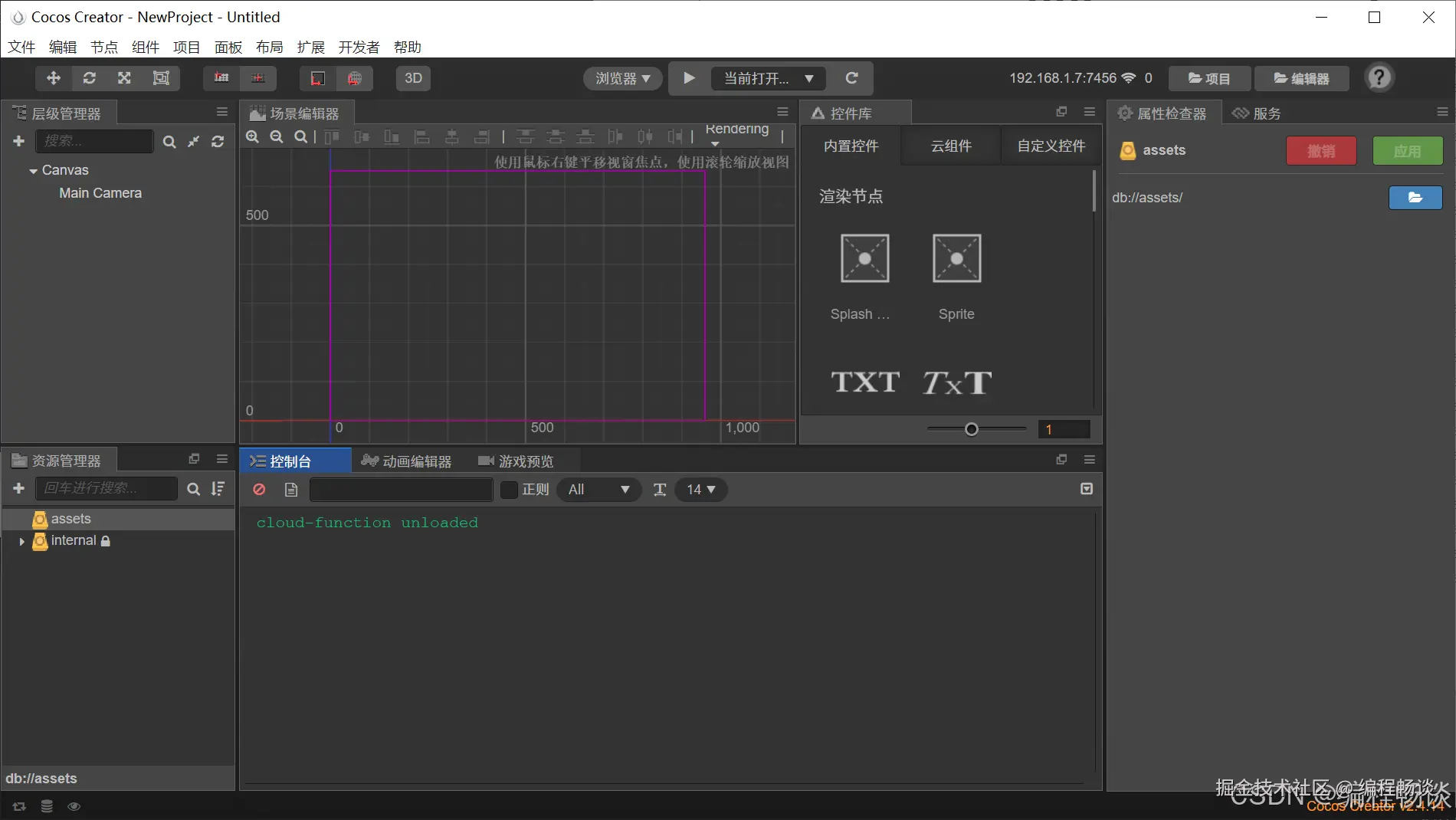
Task: Open the font size 14 dropdown
Action: pyautogui.click(x=699, y=490)
